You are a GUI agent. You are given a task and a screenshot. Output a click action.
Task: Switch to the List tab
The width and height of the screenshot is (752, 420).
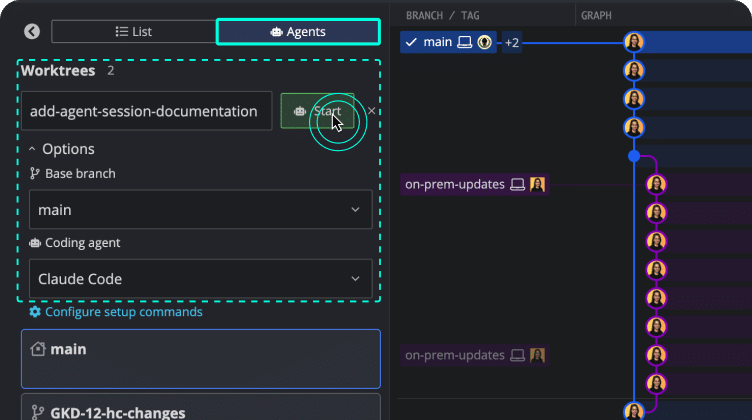click(133, 32)
